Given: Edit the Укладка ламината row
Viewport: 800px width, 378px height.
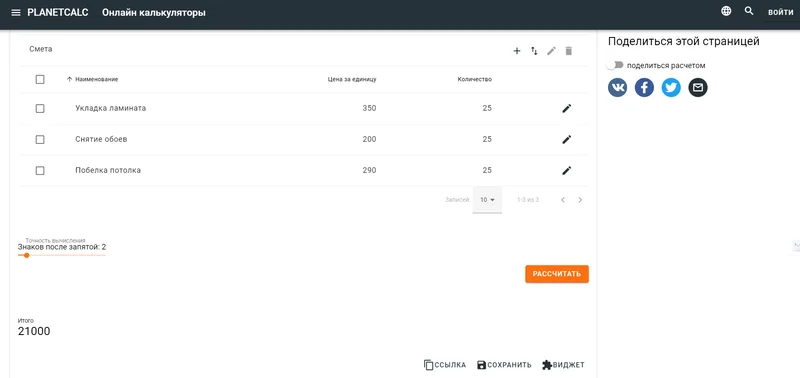Looking at the screenshot, I should 566,108.
